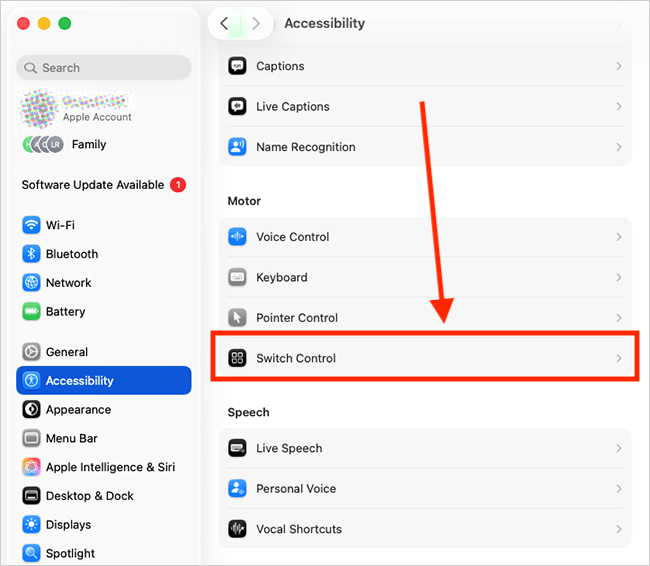Viewport: 650px width, 566px height.
Task: Click the Switch Control grid icon
Action: click(x=237, y=358)
